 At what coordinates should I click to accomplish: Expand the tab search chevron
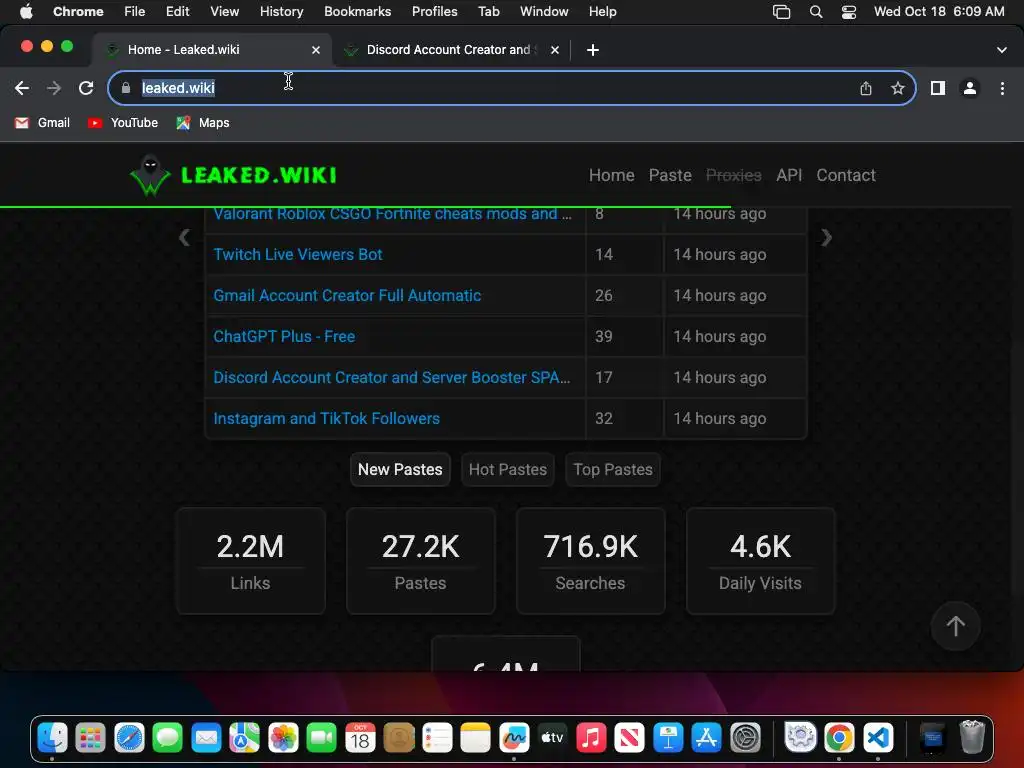1002,50
